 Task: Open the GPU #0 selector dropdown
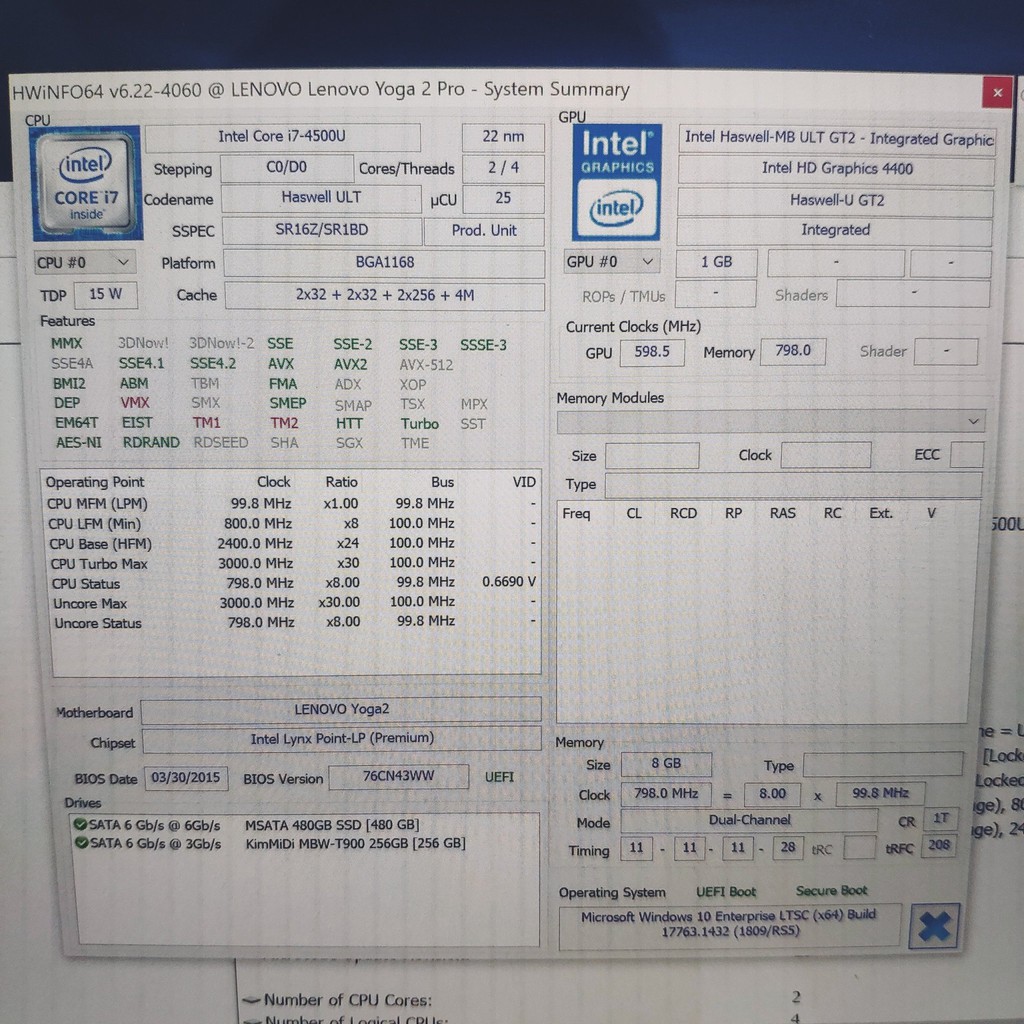click(611, 262)
